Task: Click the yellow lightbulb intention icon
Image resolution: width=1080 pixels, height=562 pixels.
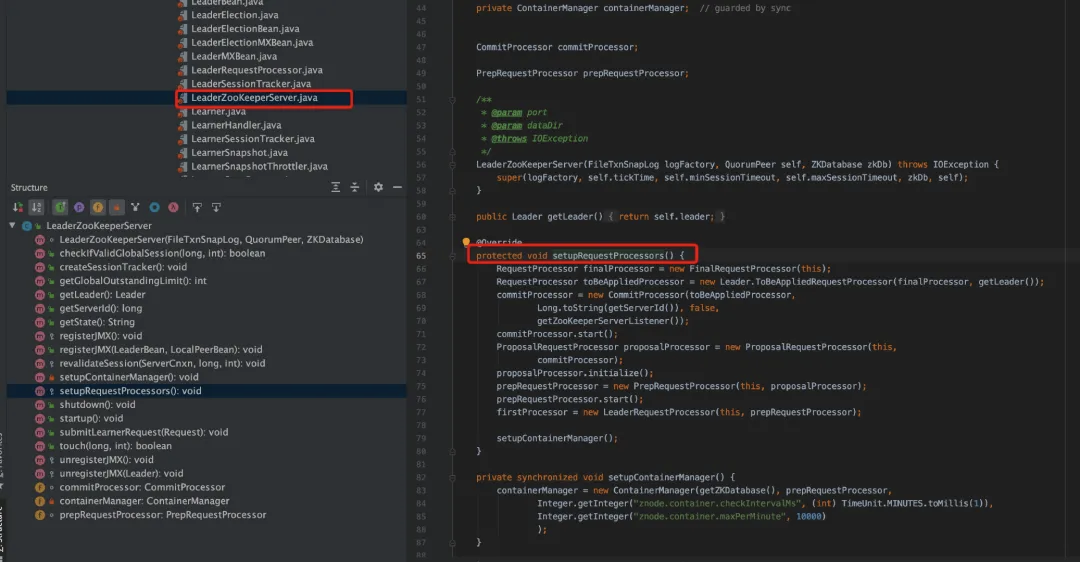Action: click(466, 242)
